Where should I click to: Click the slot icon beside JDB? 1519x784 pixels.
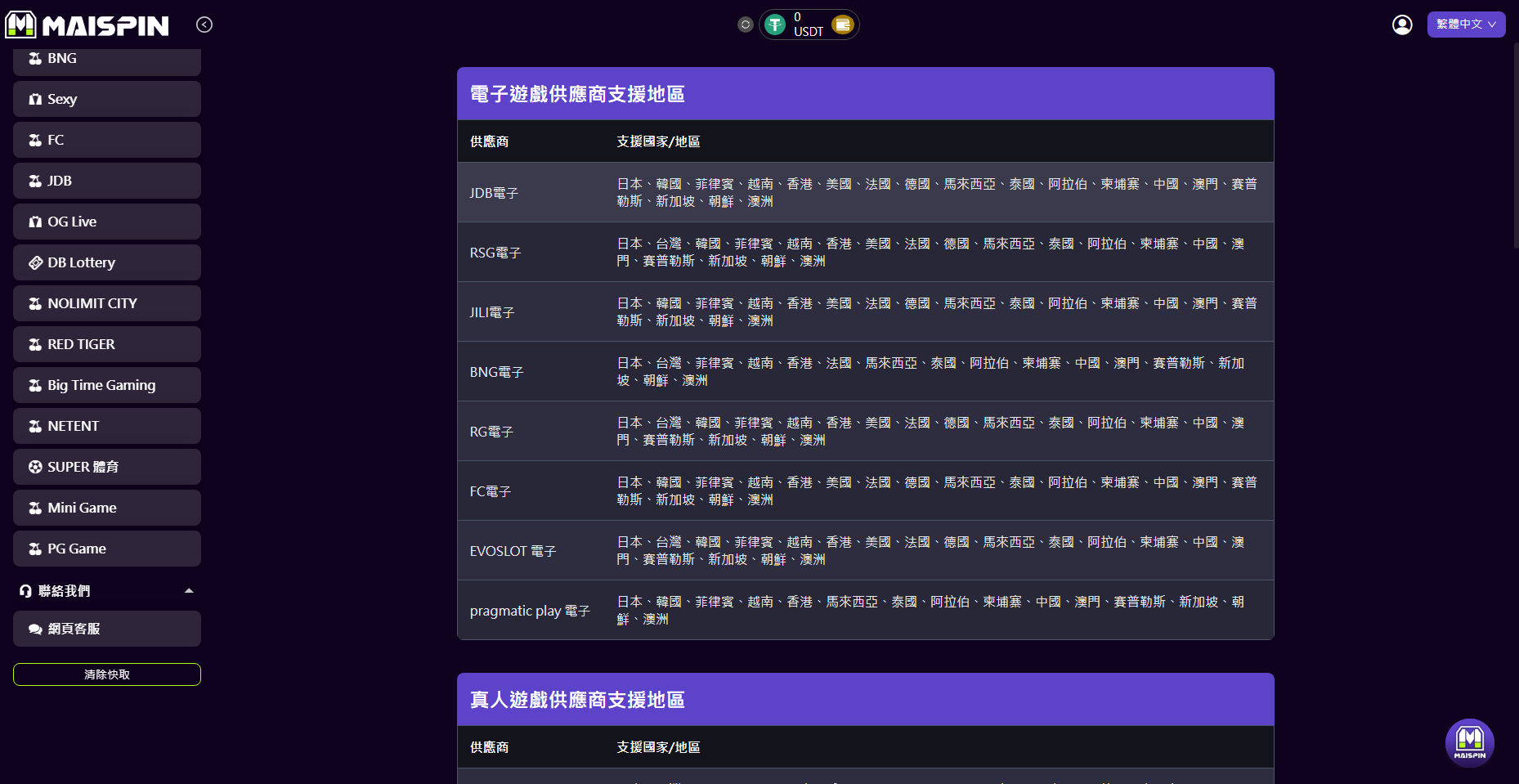(x=35, y=181)
